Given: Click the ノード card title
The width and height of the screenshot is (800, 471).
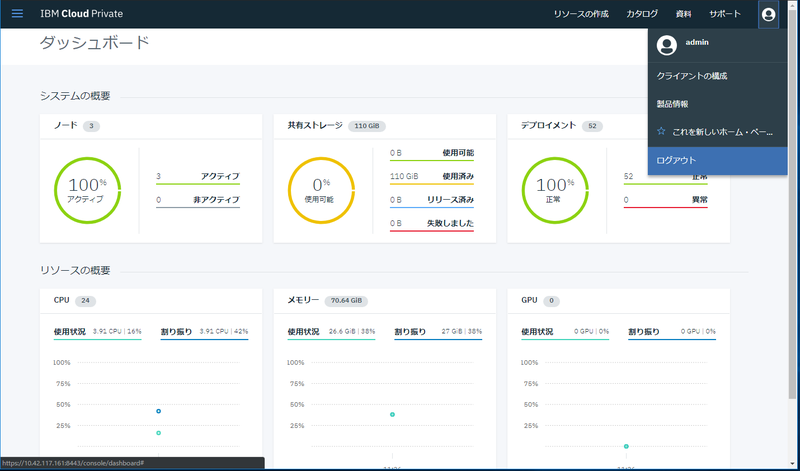Looking at the screenshot, I should (x=66, y=126).
